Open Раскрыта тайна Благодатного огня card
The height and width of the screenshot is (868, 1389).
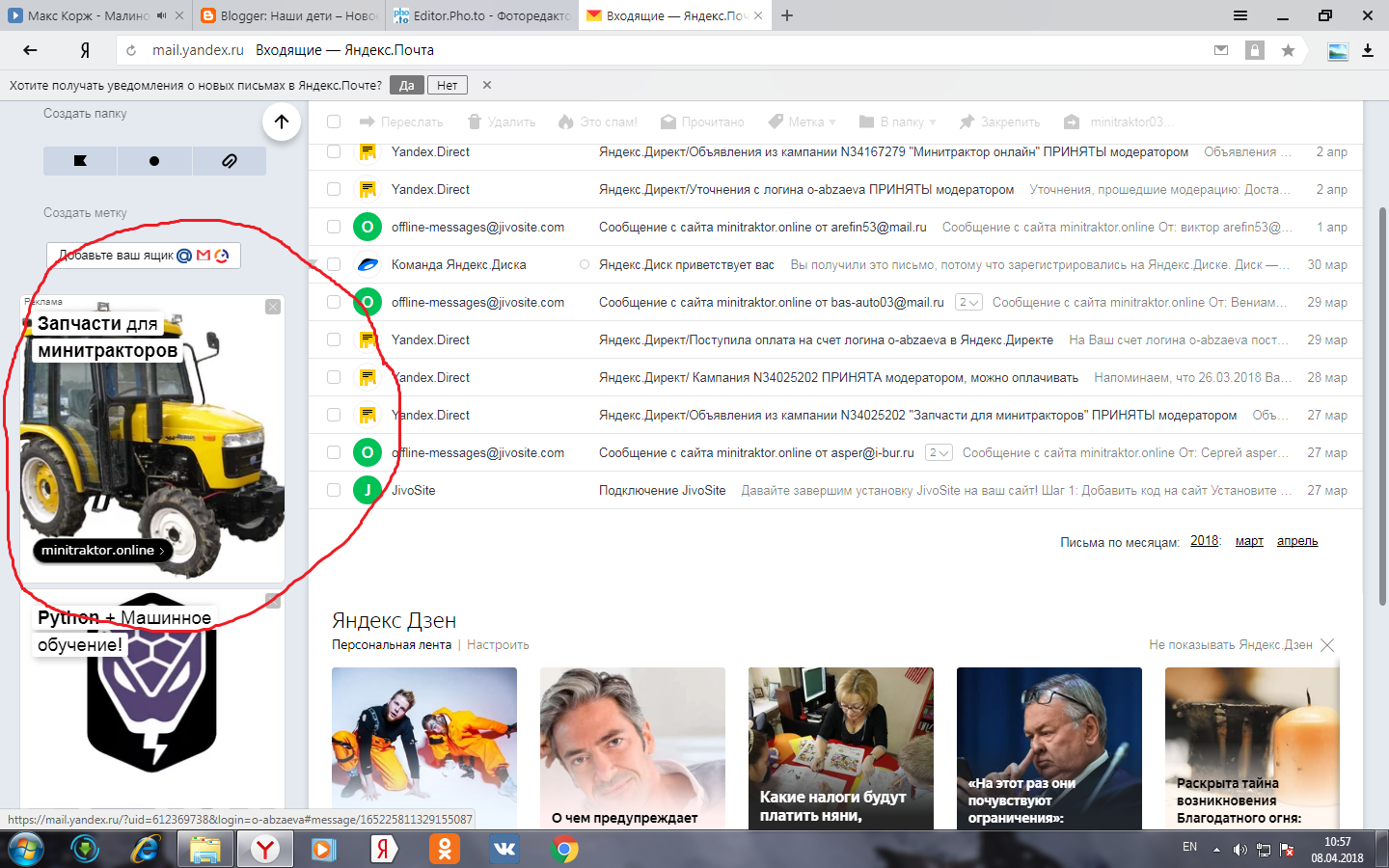1252,748
